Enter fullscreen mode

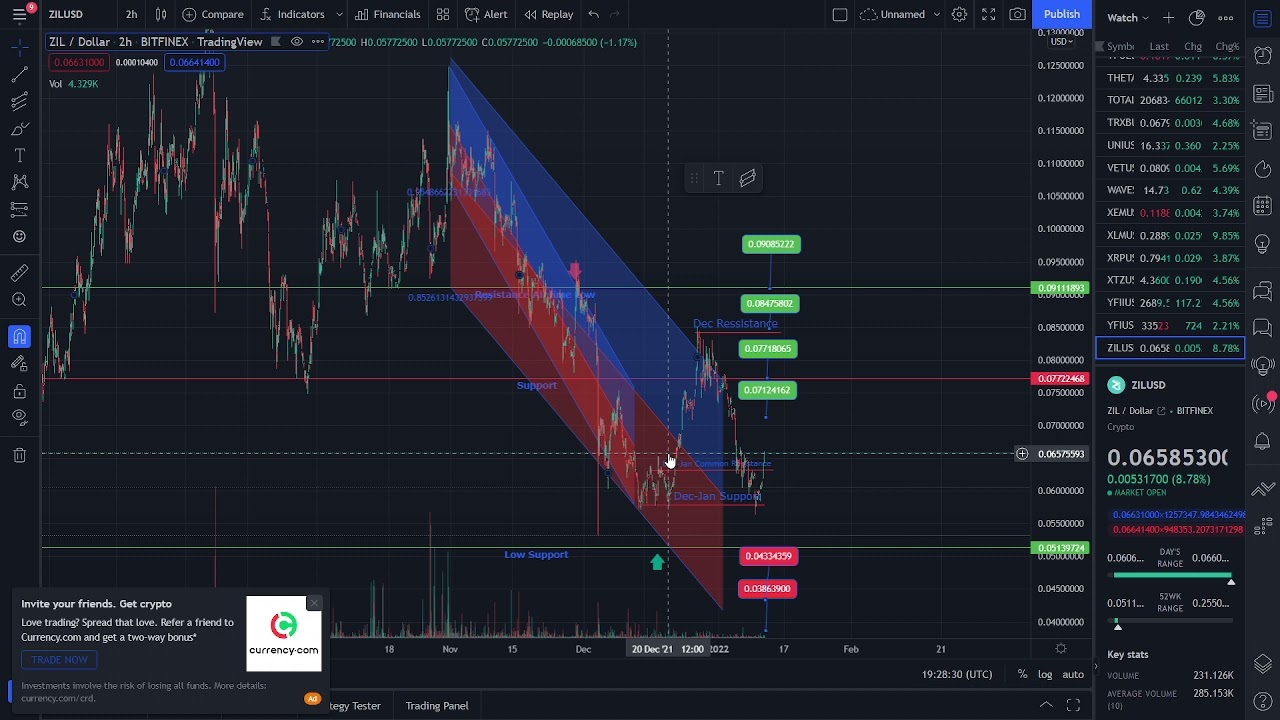(988, 14)
